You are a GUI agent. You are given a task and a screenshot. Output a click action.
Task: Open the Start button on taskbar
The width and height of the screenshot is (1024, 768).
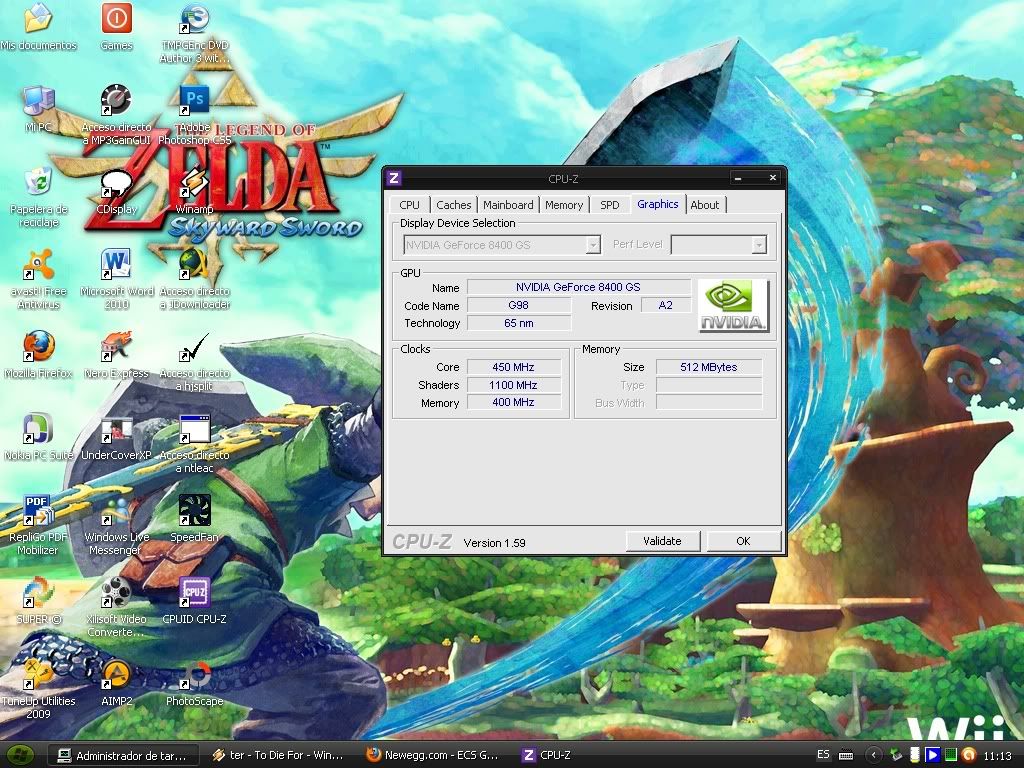pos(22,755)
